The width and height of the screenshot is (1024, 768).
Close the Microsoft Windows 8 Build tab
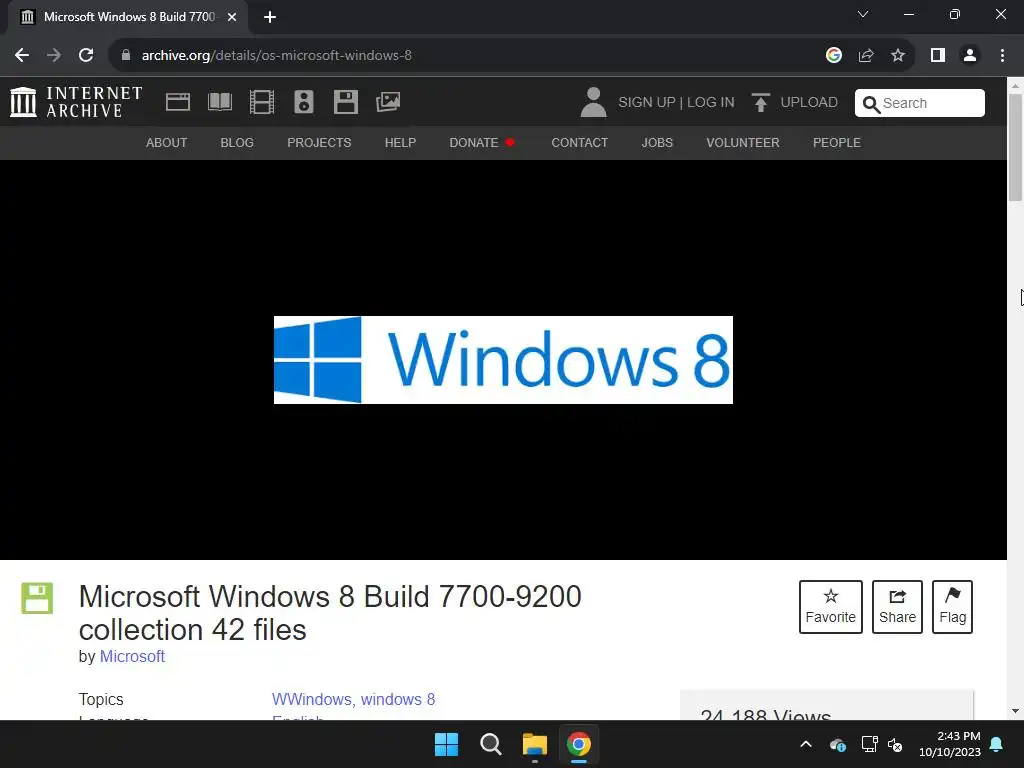232,17
